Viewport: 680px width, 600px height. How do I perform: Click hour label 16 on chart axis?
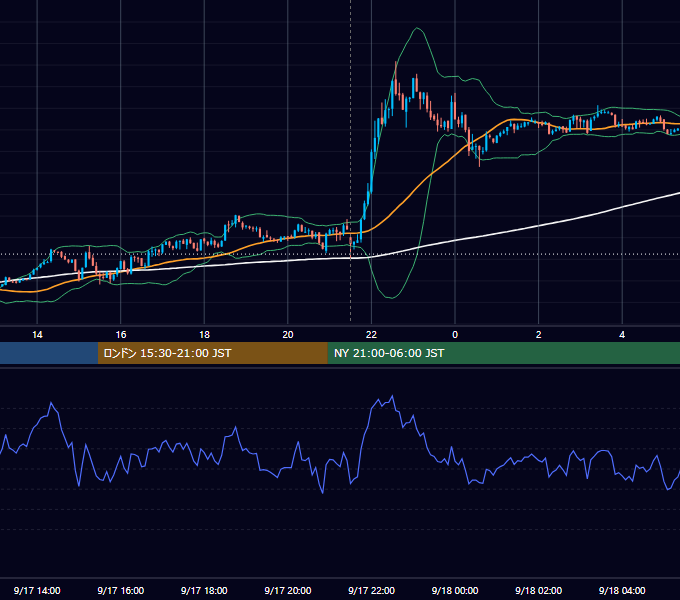click(x=121, y=335)
